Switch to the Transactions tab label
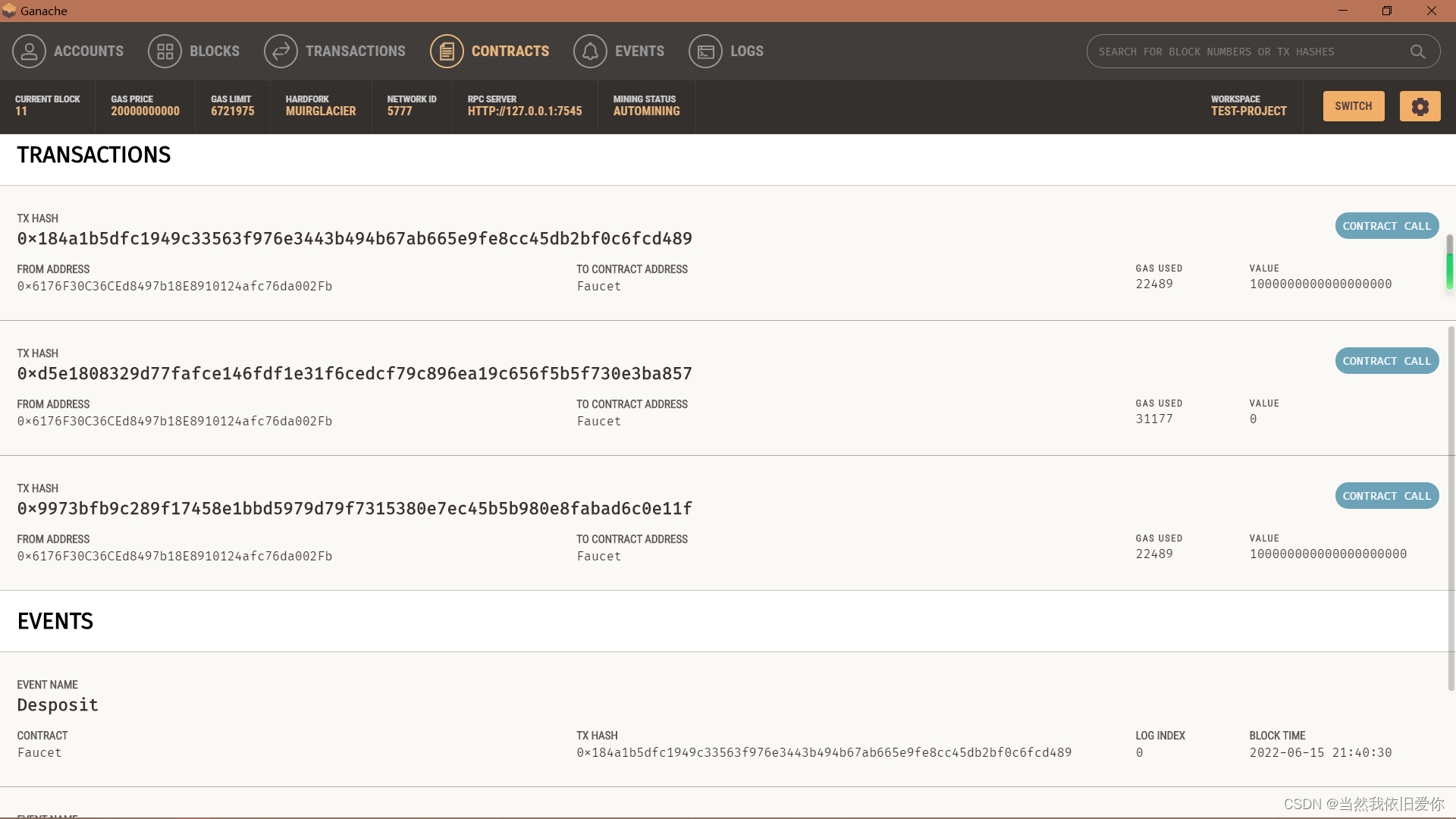 click(x=355, y=52)
